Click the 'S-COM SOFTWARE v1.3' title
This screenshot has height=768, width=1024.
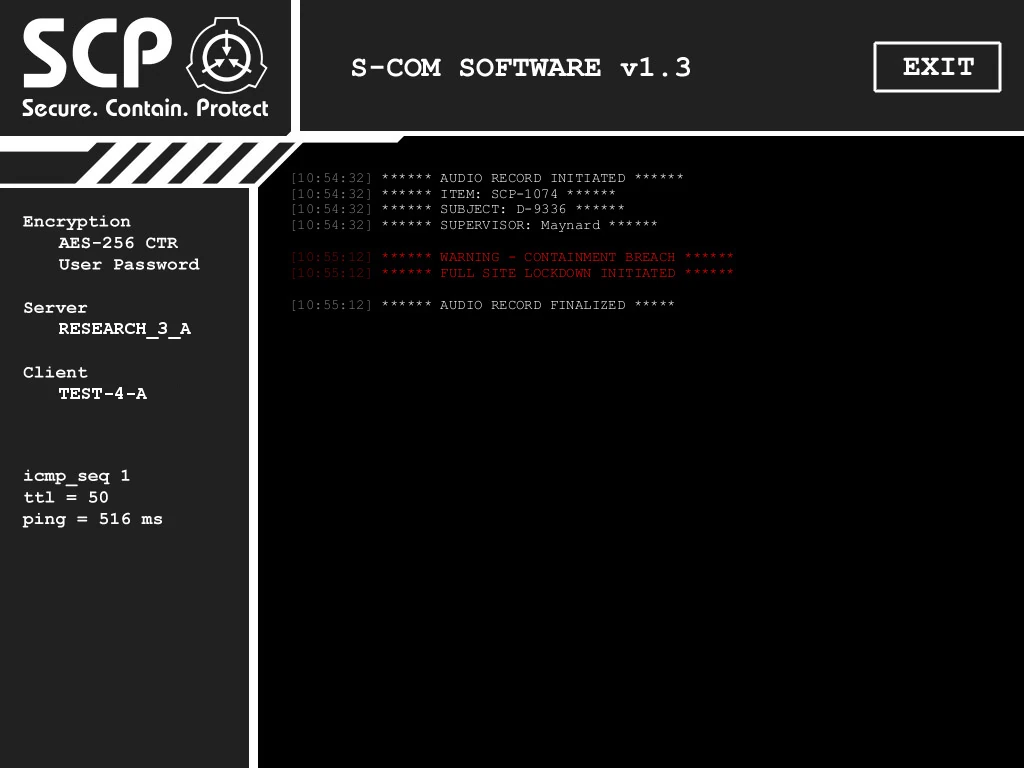click(x=520, y=68)
